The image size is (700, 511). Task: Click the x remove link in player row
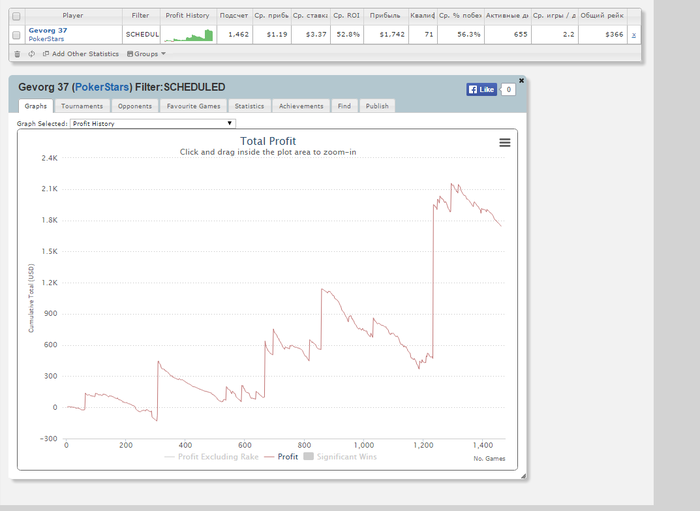(633, 34)
